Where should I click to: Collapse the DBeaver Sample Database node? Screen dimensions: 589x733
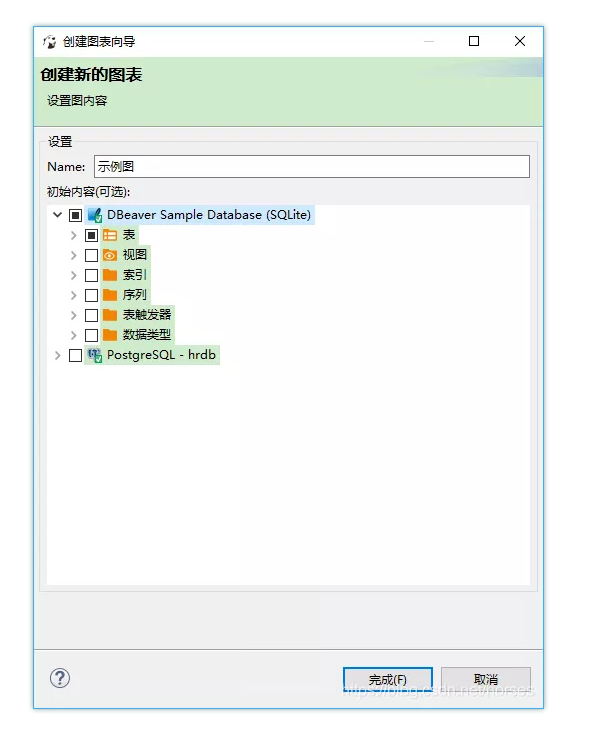(57, 215)
